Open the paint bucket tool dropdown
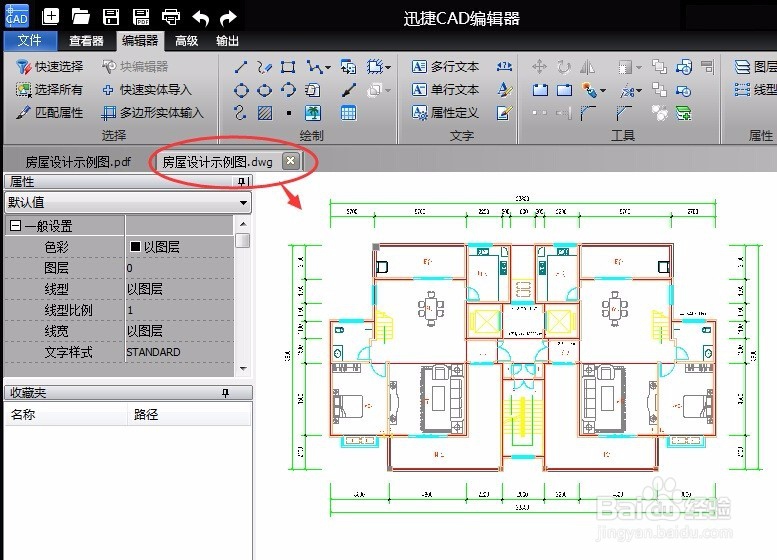The height and width of the screenshot is (560, 777). point(603,91)
